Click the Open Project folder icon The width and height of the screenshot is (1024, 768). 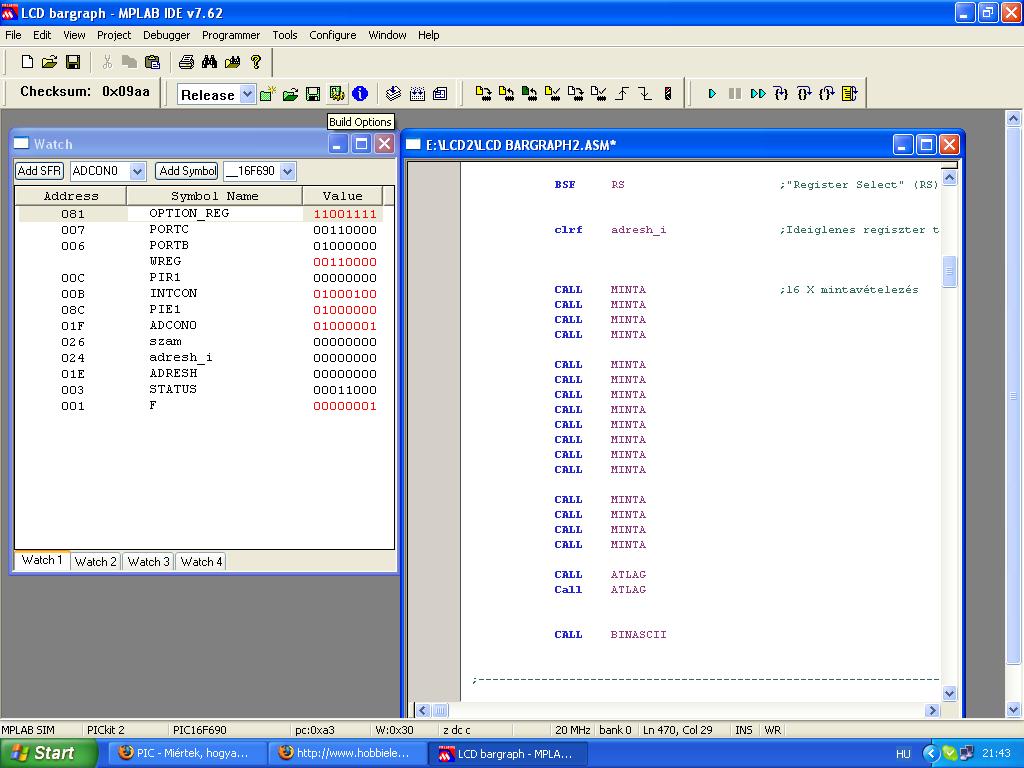pyautogui.click(x=291, y=94)
